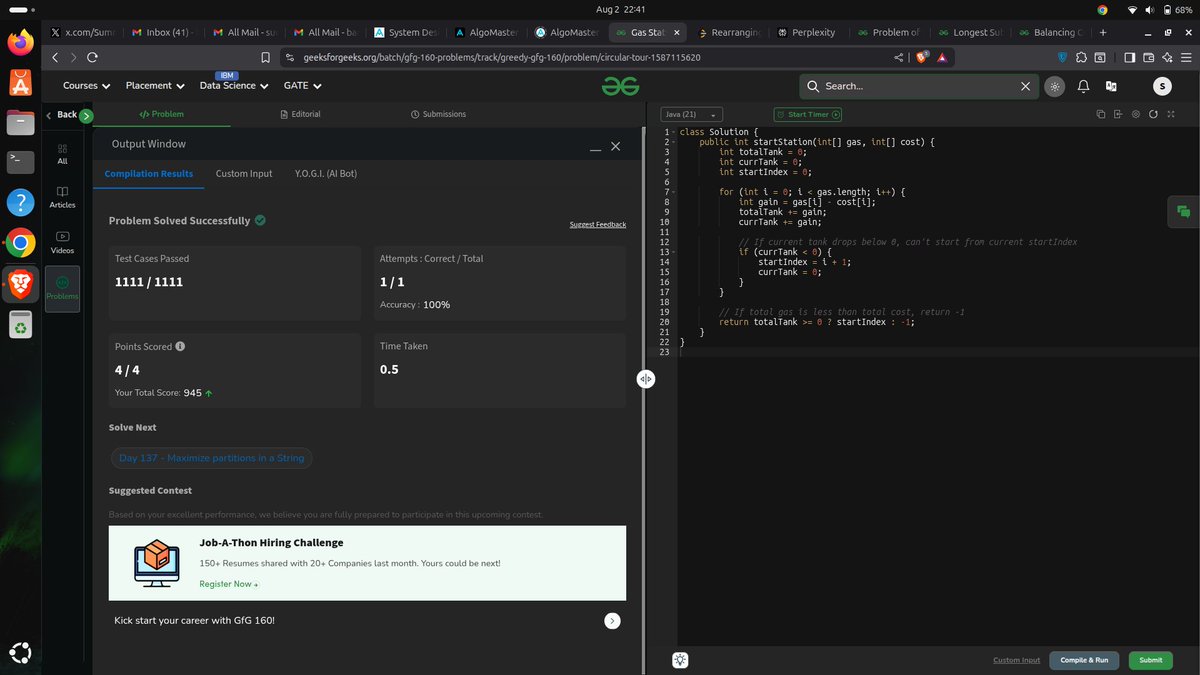
Task: Open Articles in the sidebar
Action: click(x=62, y=197)
